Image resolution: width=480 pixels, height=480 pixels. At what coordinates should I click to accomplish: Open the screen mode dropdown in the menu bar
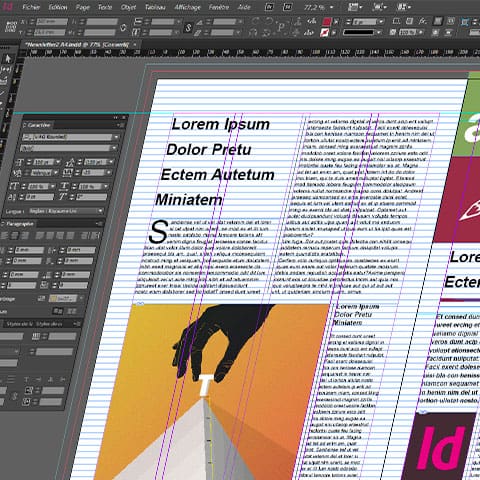point(379,7)
